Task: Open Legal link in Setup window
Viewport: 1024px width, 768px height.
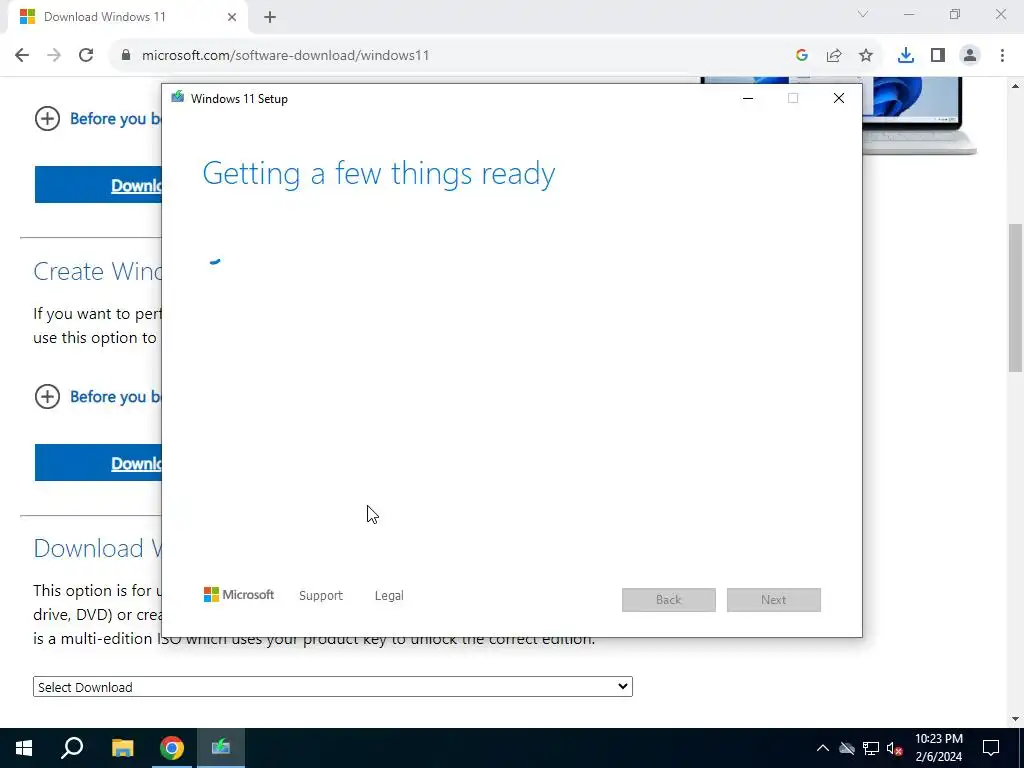Action: coord(389,596)
